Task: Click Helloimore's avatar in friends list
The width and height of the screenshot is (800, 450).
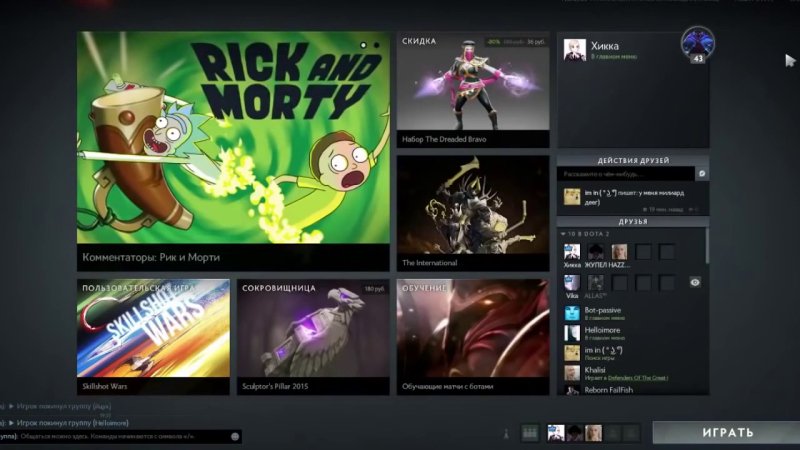Action: tap(572, 333)
